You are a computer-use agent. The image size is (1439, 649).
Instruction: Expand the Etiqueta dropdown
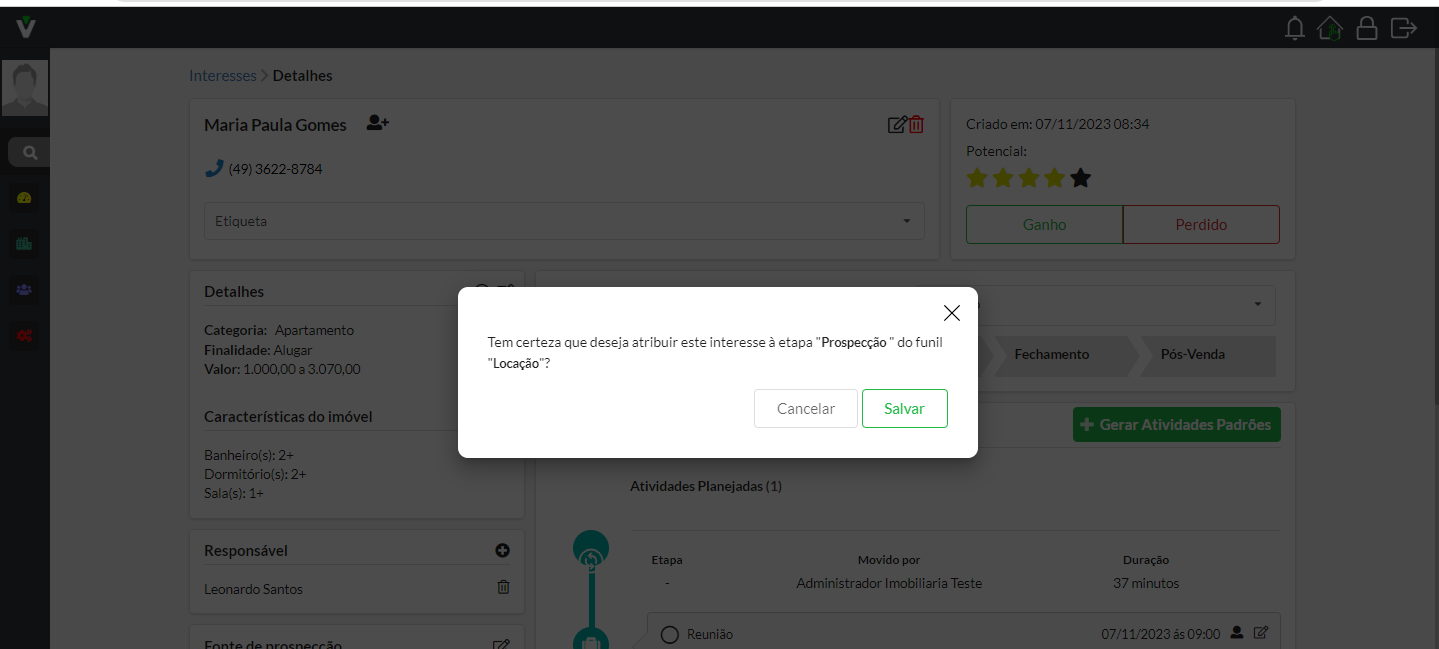pyautogui.click(x=906, y=221)
